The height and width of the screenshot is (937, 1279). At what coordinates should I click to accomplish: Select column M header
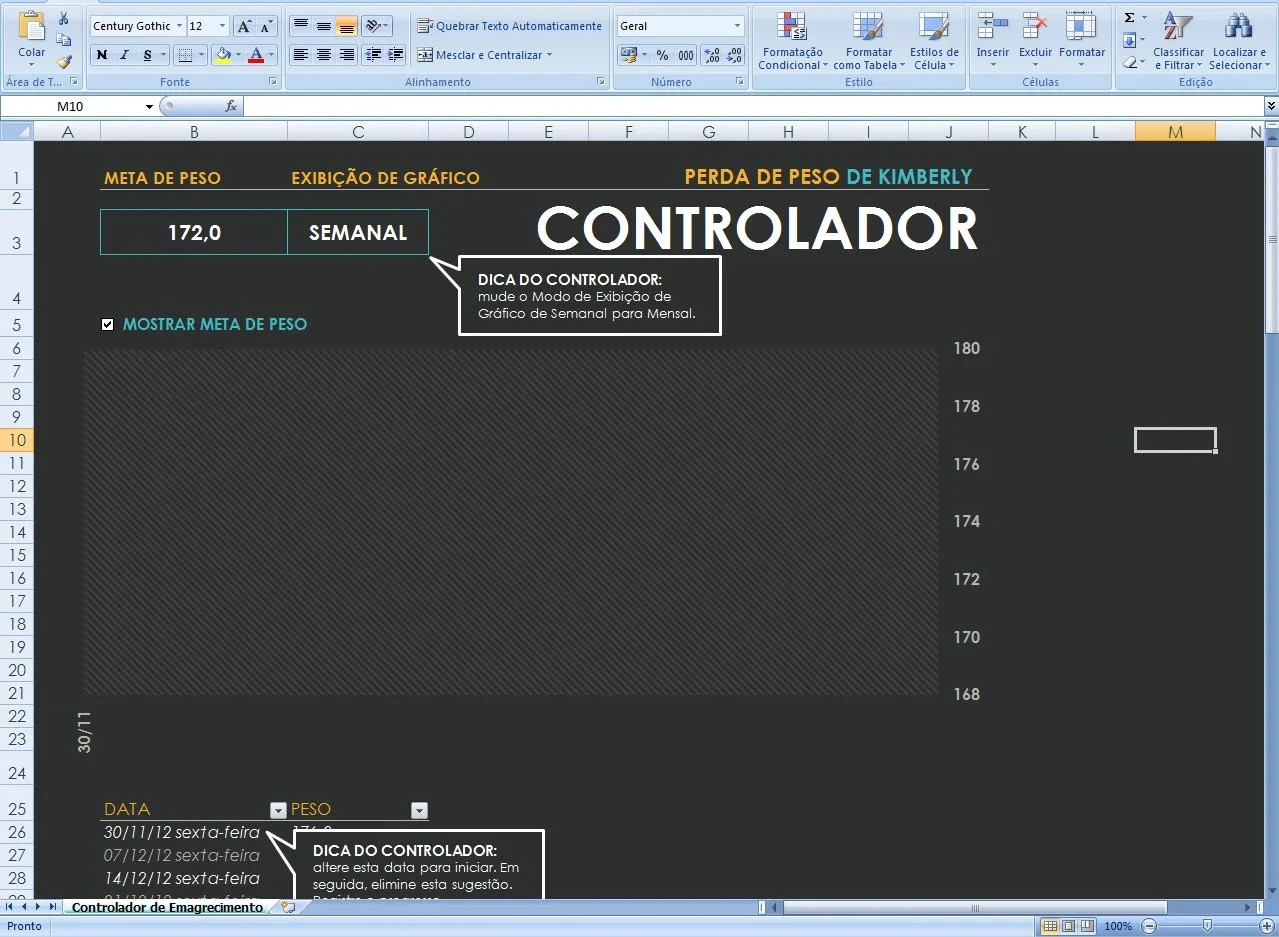point(1175,132)
